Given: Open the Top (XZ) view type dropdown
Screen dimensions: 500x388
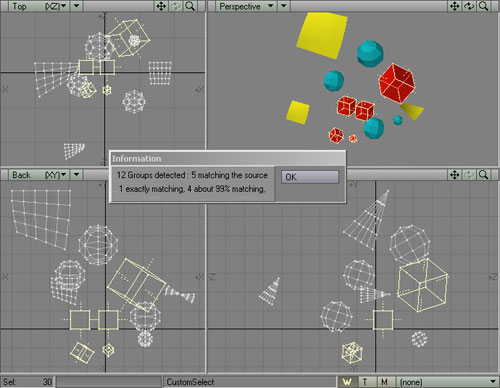Looking at the screenshot, I should coord(39,6).
